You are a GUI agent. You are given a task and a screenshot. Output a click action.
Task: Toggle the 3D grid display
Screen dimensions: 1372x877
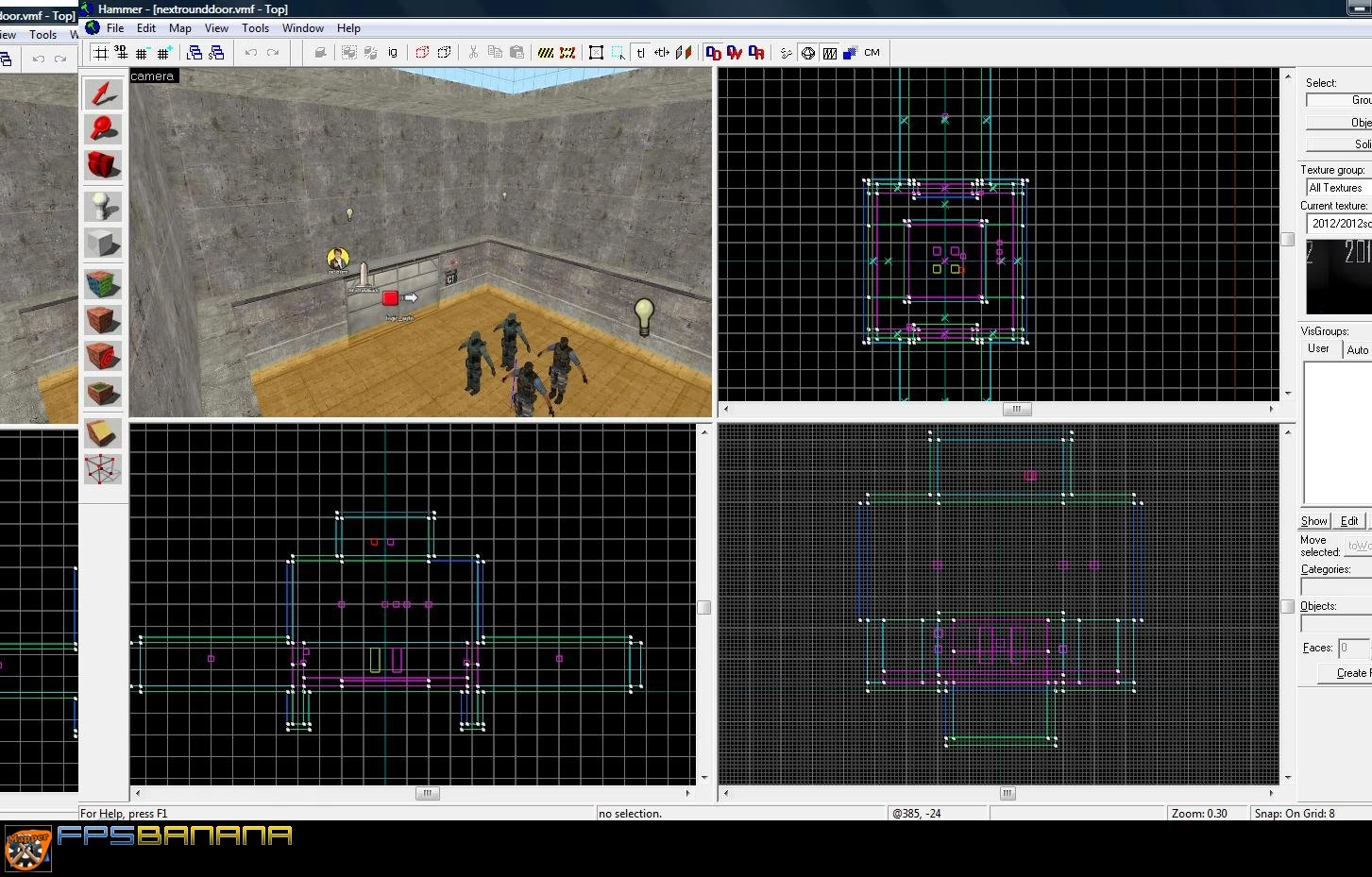click(x=121, y=53)
